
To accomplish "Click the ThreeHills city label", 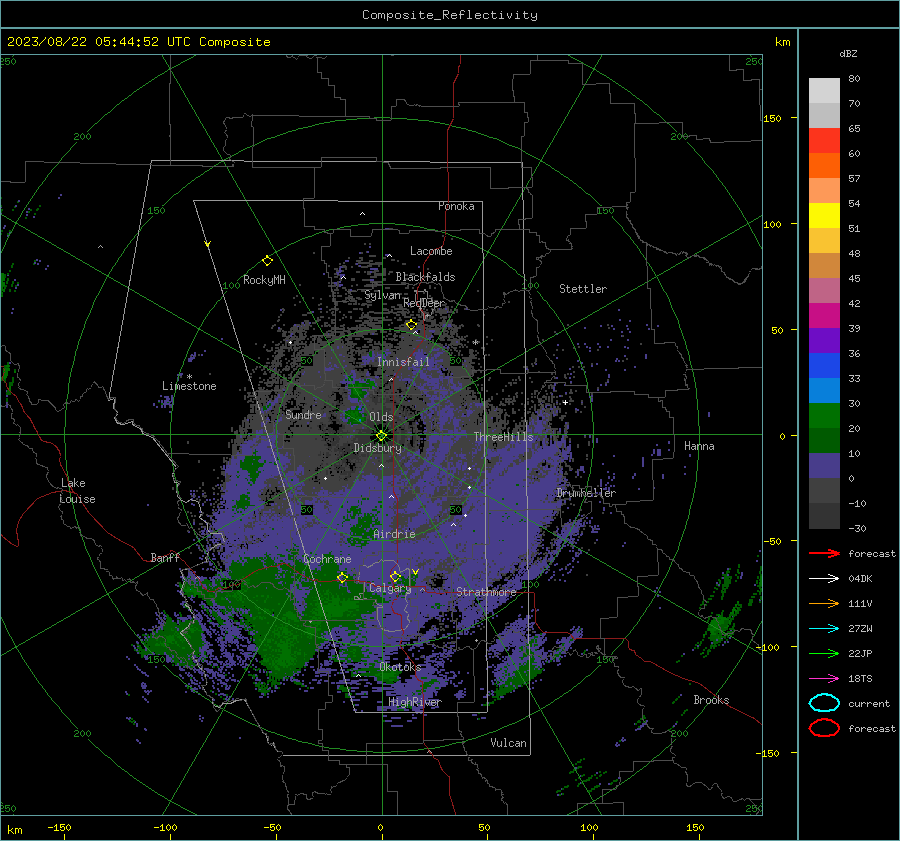I will click(503, 437).
